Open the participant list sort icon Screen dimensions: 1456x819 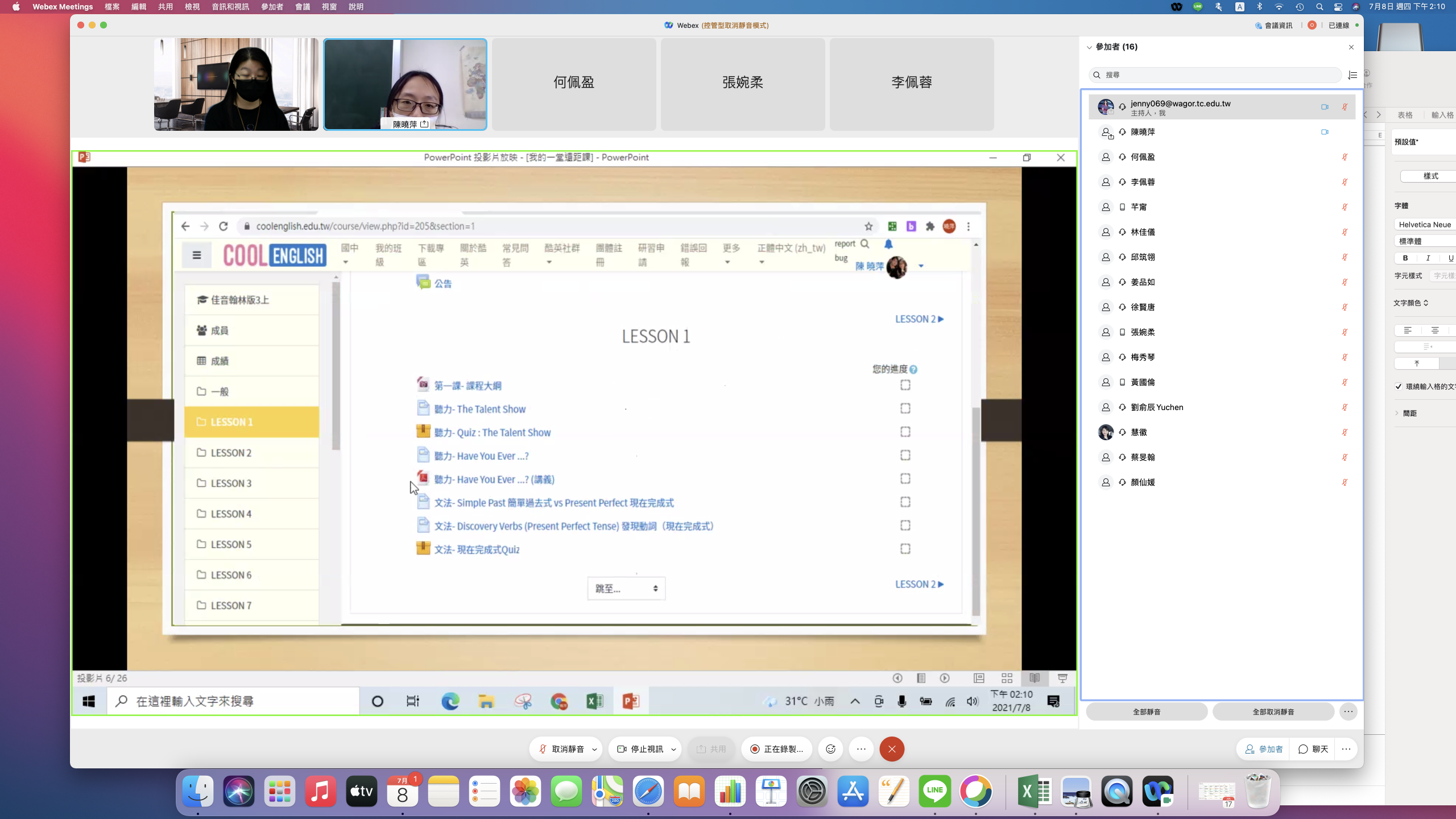[x=1352, y=75]
